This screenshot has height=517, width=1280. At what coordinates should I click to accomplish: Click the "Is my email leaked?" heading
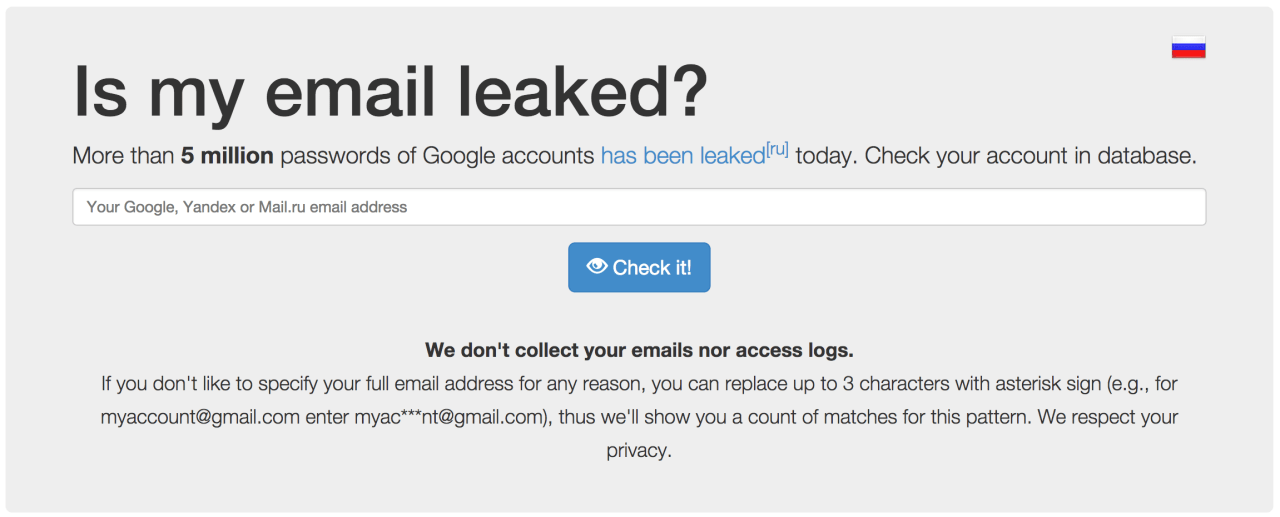click(390, 91)
